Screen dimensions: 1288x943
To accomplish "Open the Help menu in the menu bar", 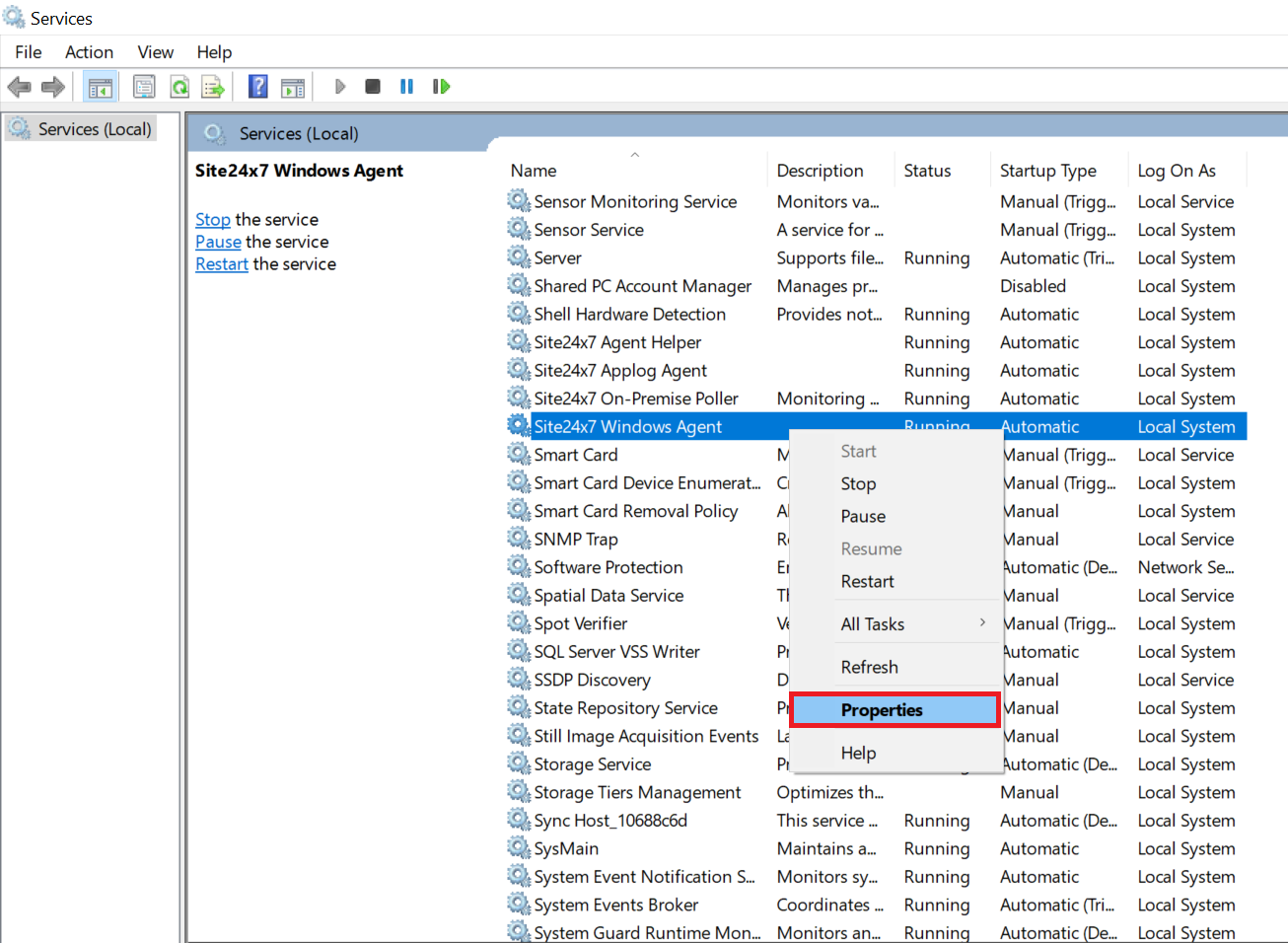I will coord(214,52).
